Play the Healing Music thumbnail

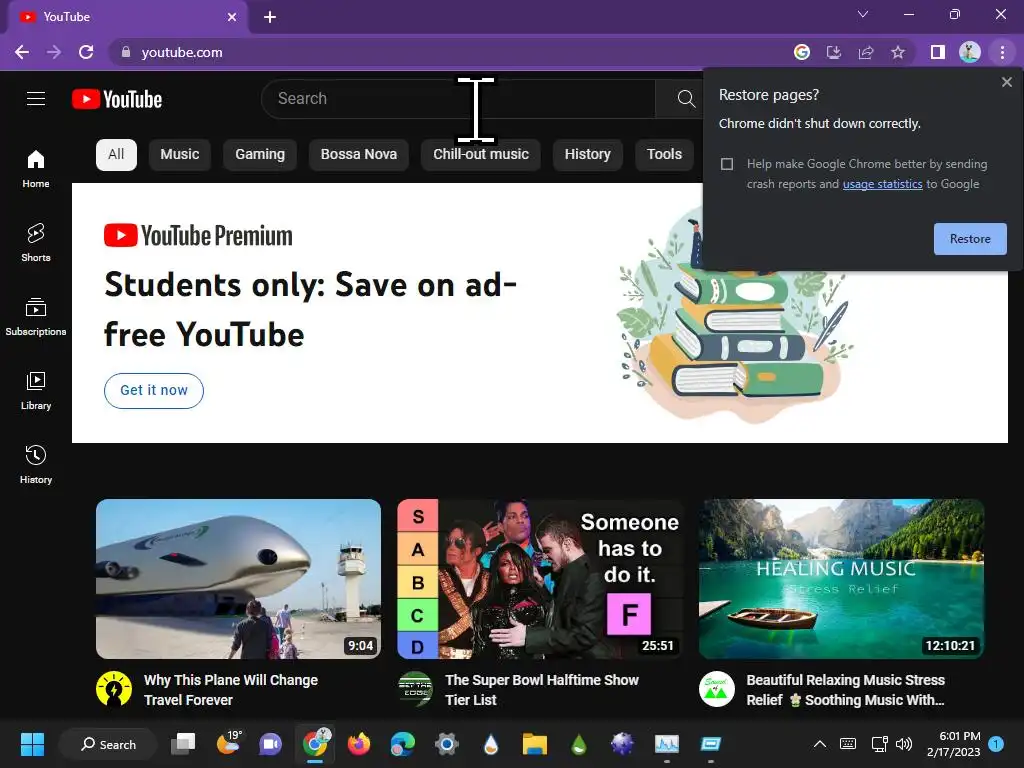point(841,579)
